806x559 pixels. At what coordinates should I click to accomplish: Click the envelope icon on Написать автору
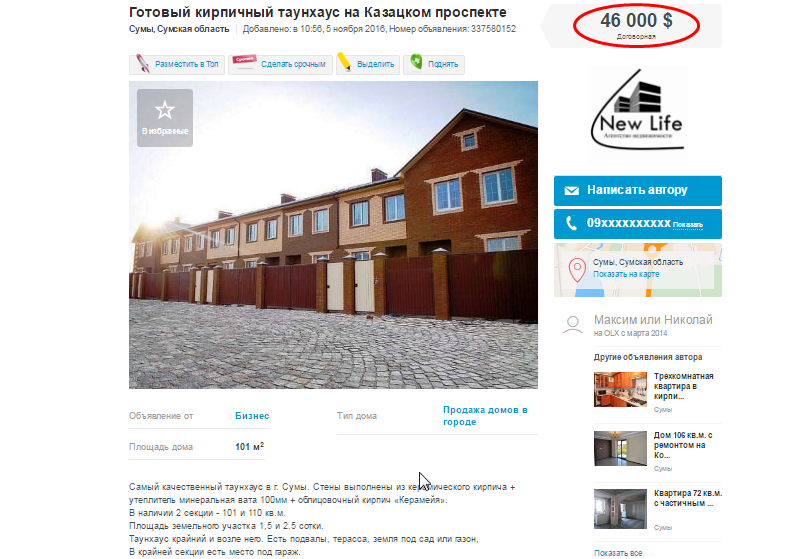click(x=572, y=191)
